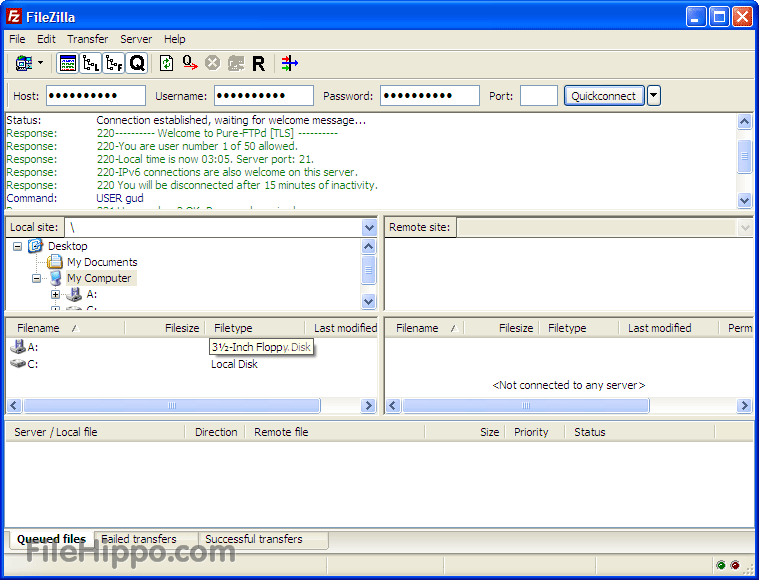Click the Quickconnect button
This screenshot has width=759, height=580.
coord(603,96)
